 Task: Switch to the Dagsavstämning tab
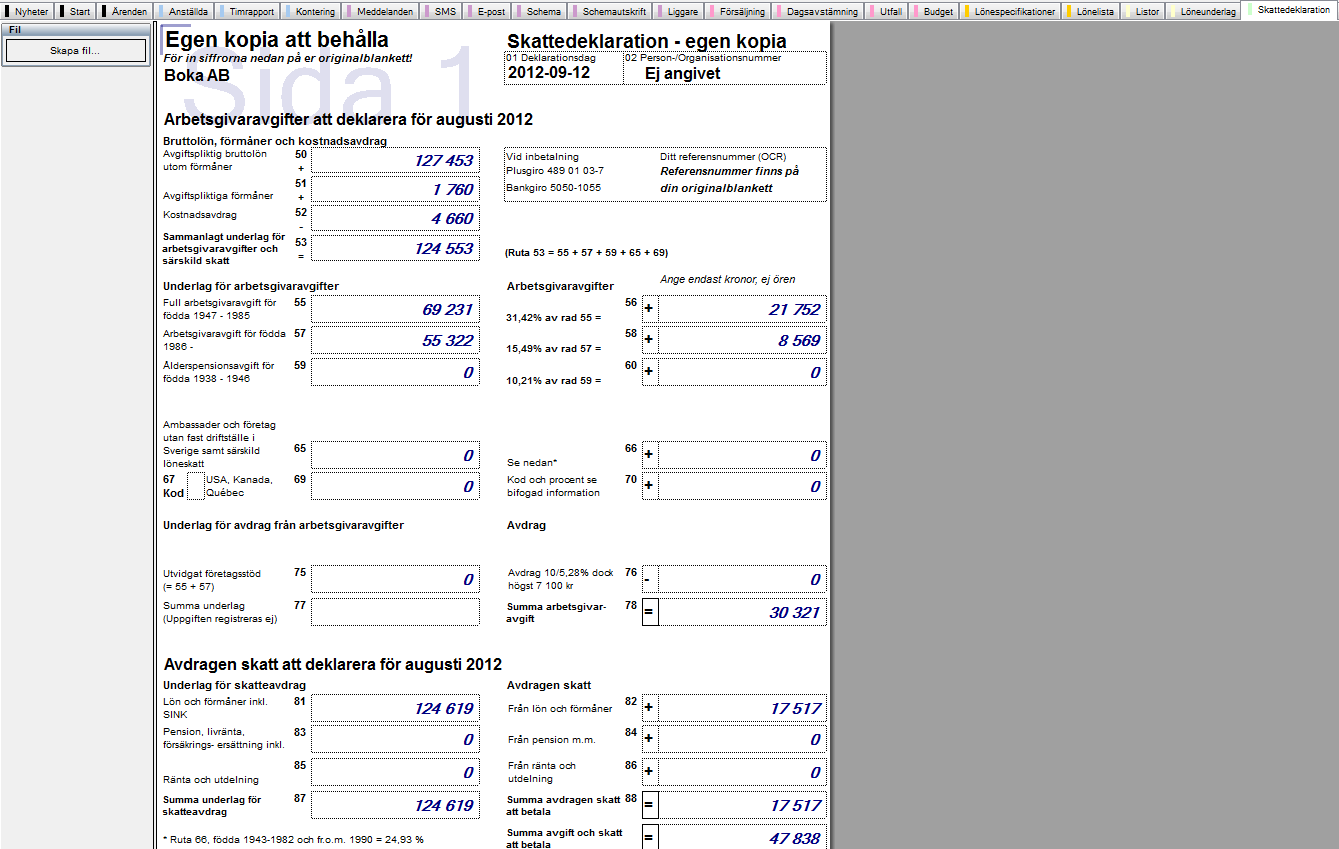[819, 12]
